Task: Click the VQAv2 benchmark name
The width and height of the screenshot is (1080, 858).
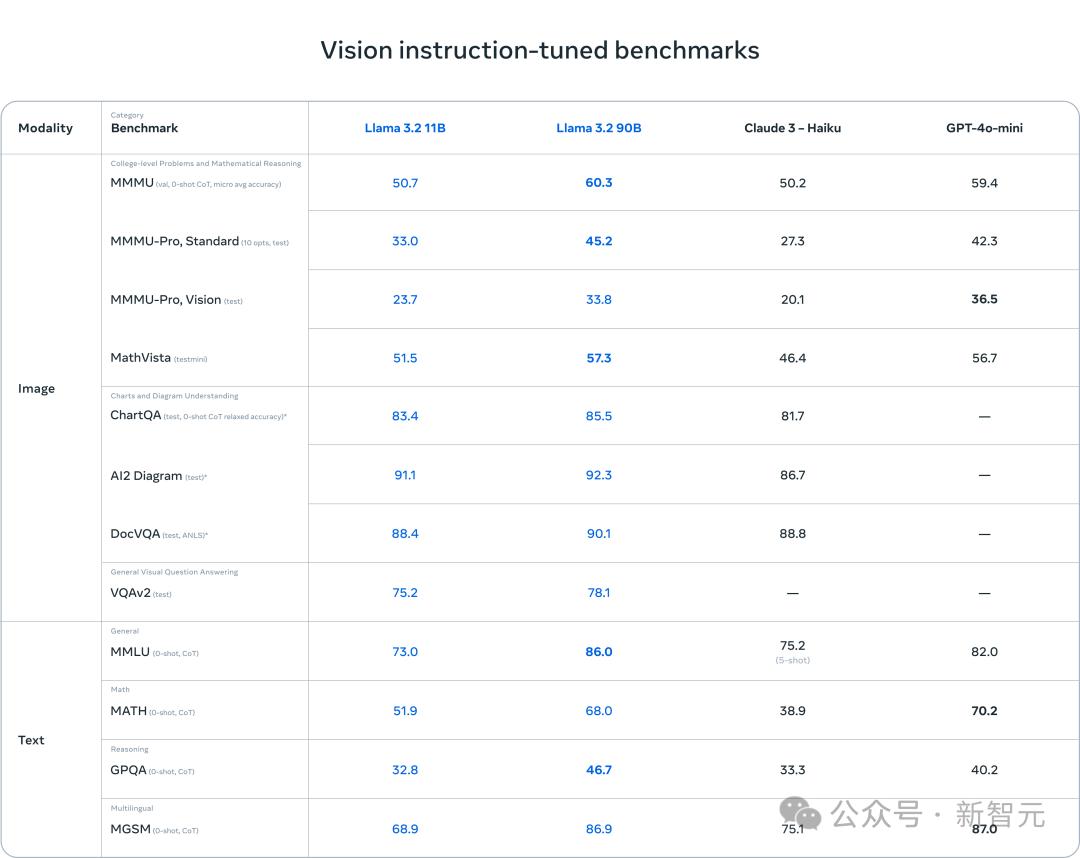Action: pos(130,593)
